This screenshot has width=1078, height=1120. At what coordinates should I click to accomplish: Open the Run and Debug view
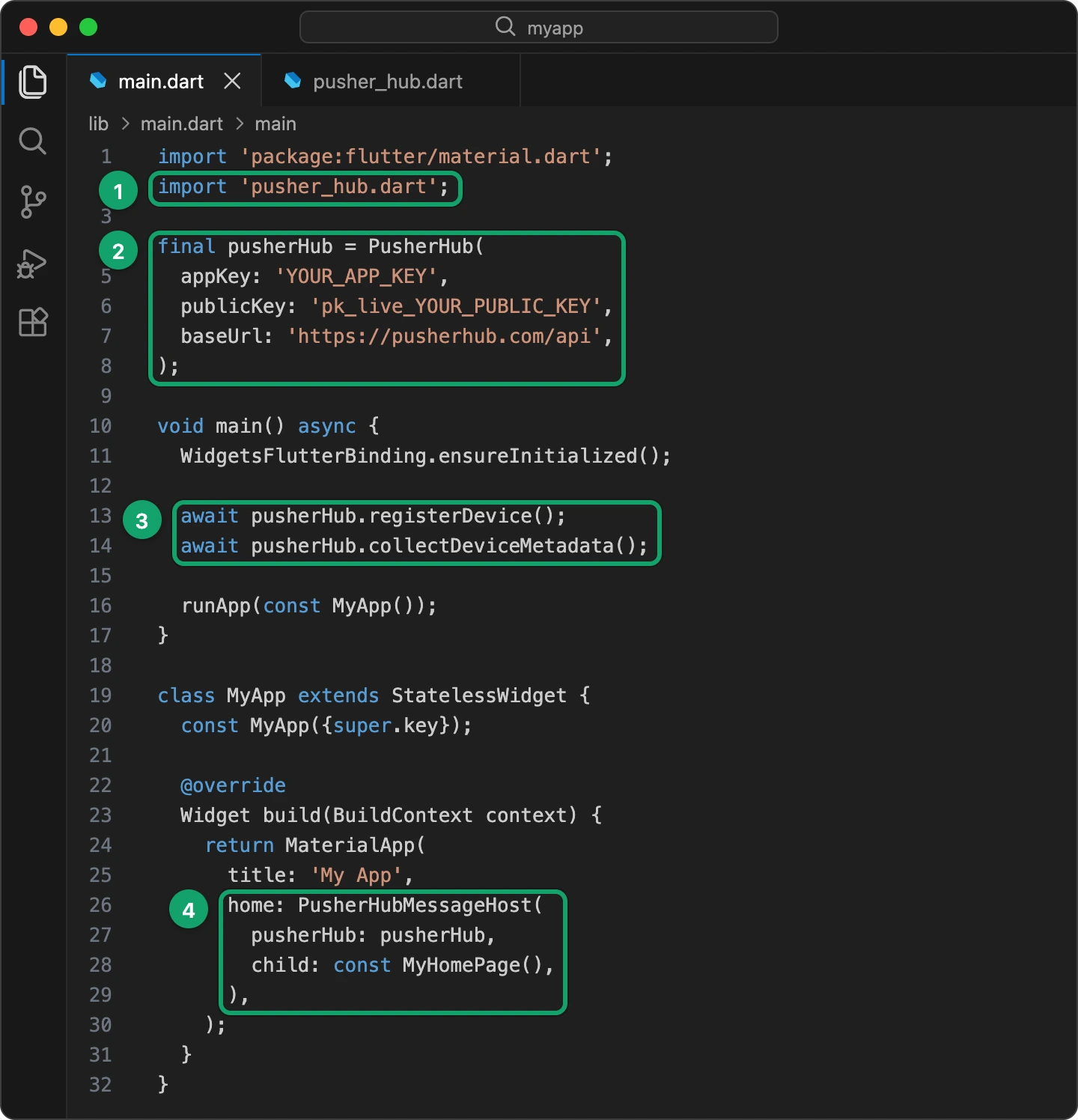(33, 263)
